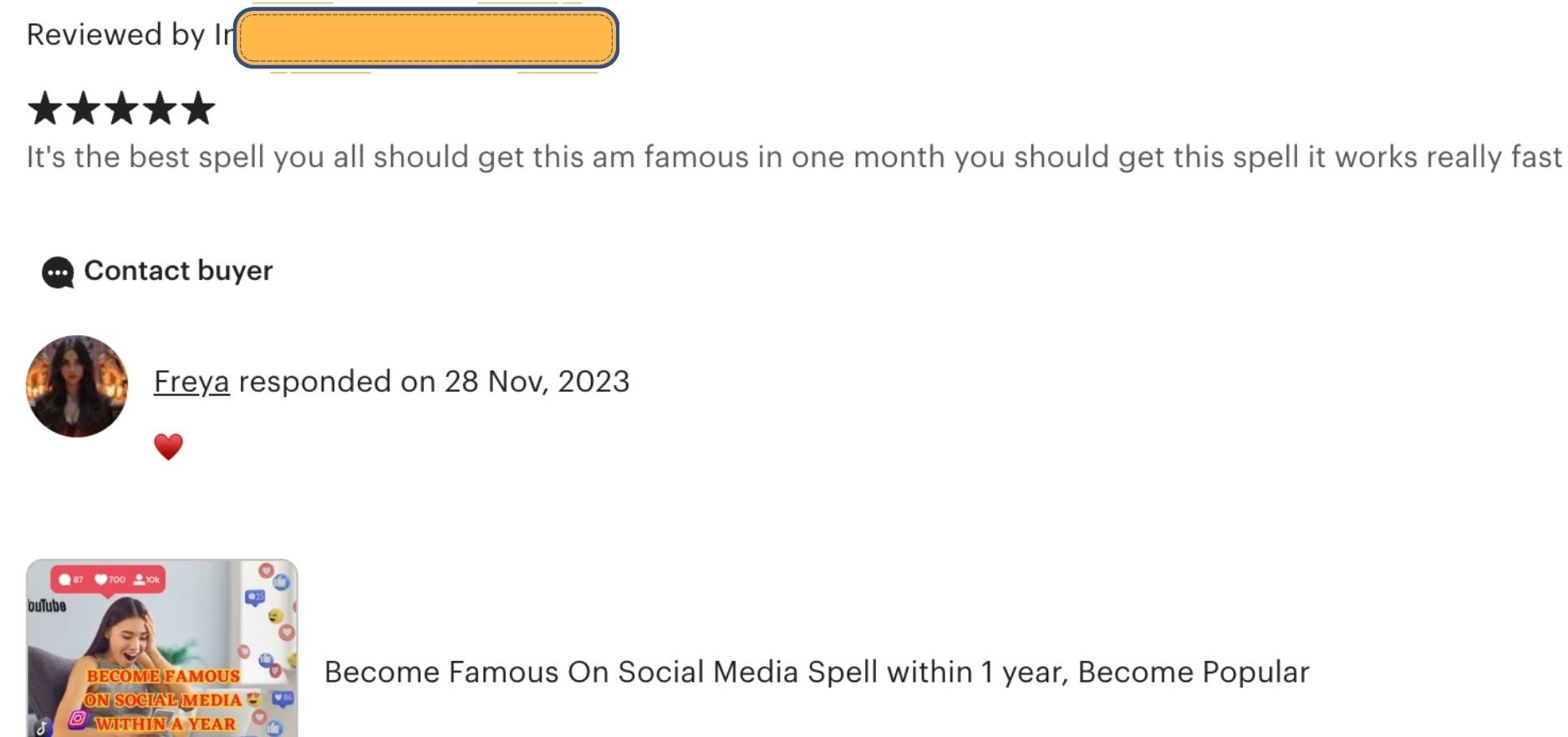Click the YouTube logo on listing image

[47, 606]
